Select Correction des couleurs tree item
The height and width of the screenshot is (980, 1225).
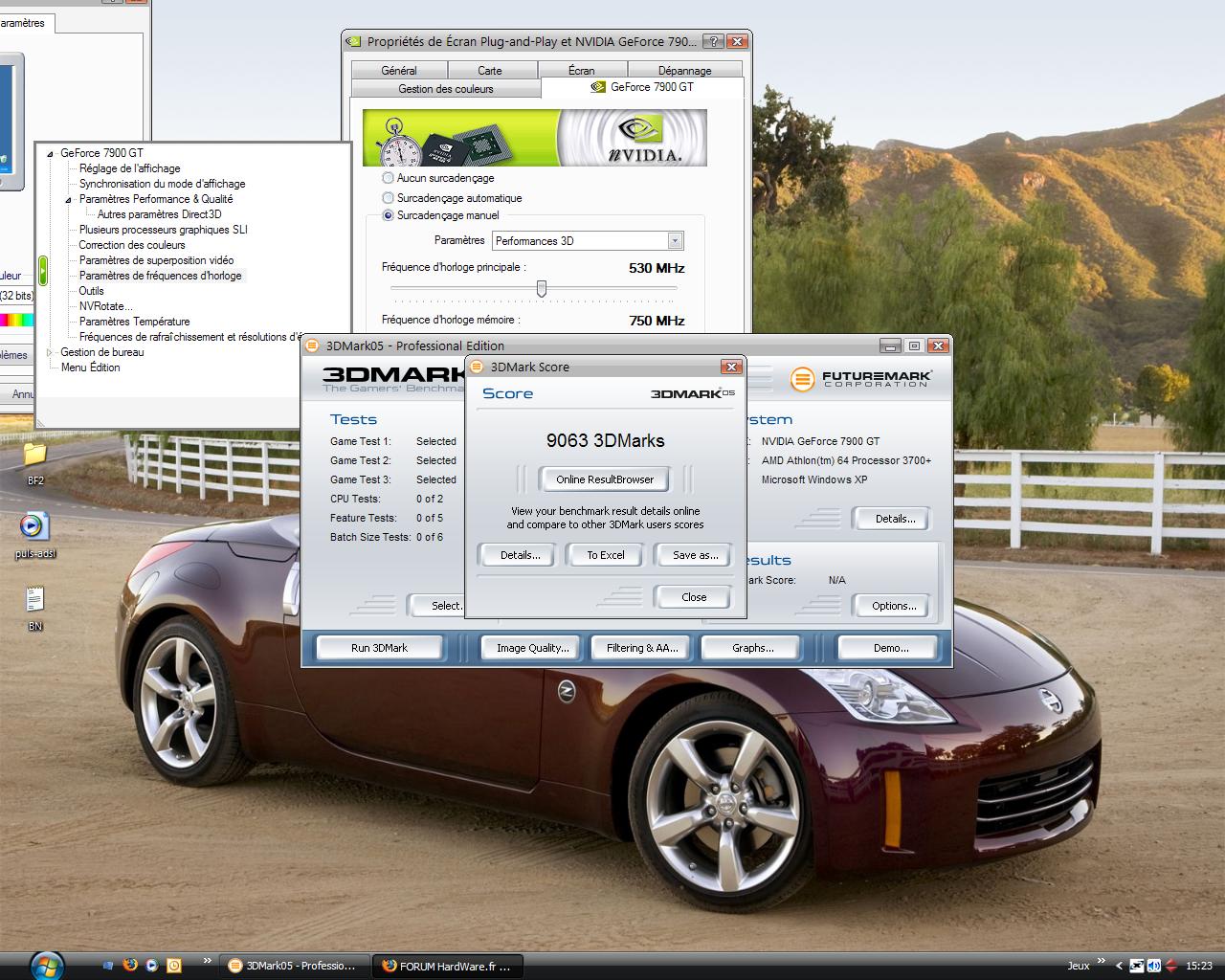pyautogui.click(x=132, y=245)
